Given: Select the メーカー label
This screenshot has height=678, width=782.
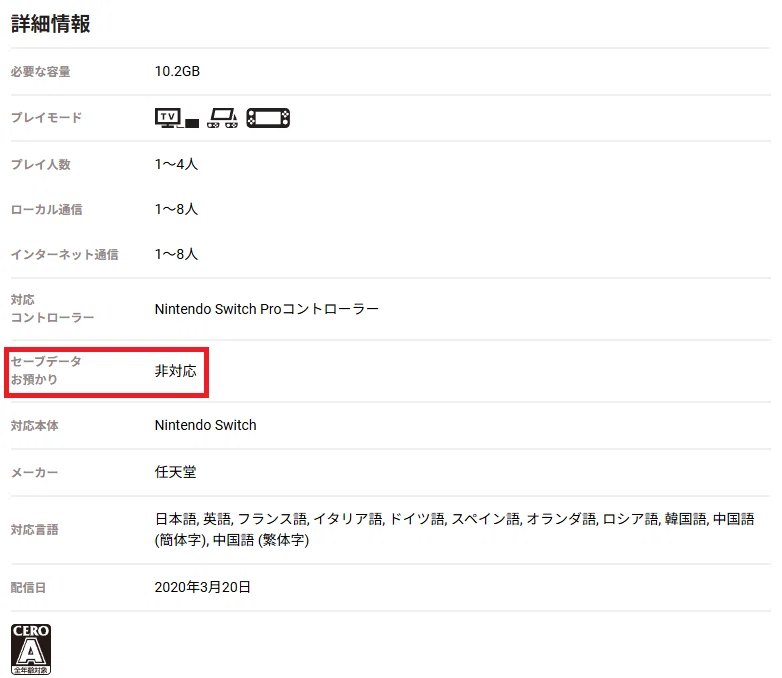Looking at the screenshot, I should pos(34,472).
